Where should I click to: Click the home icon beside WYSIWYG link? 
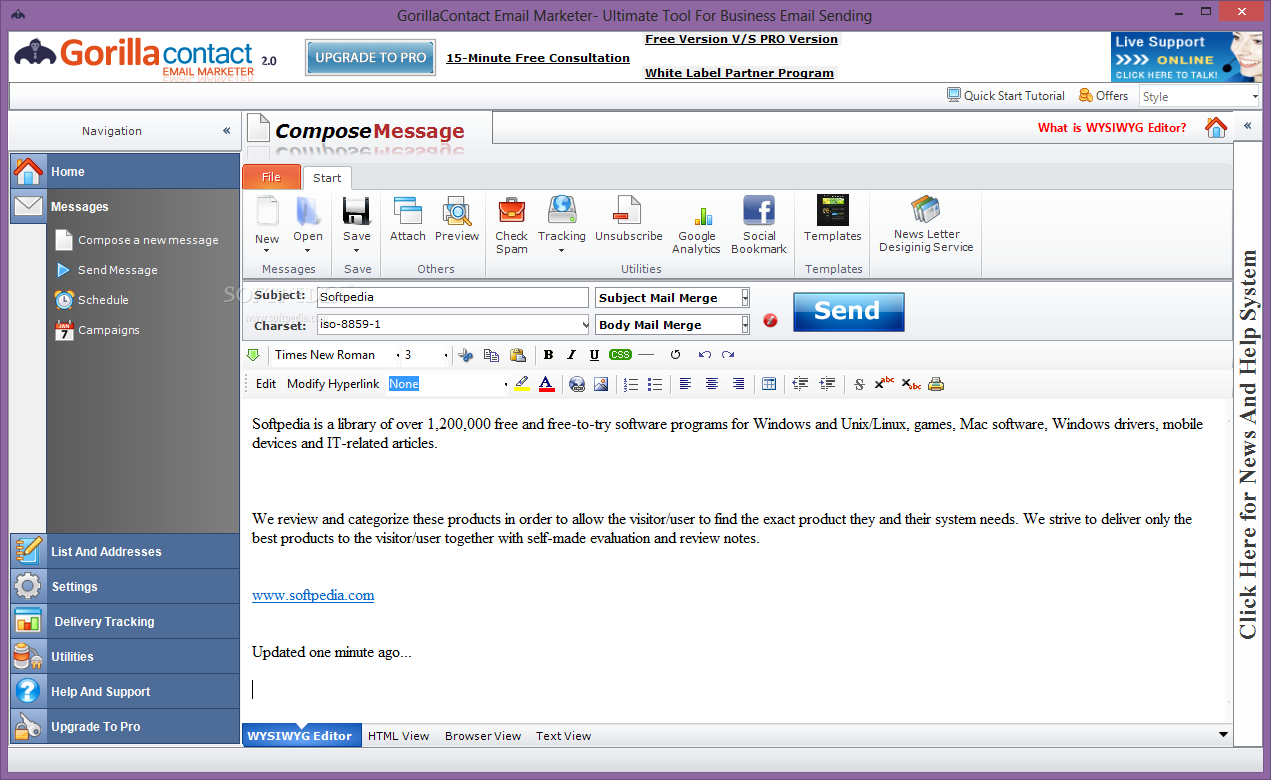pos(1216,128)
